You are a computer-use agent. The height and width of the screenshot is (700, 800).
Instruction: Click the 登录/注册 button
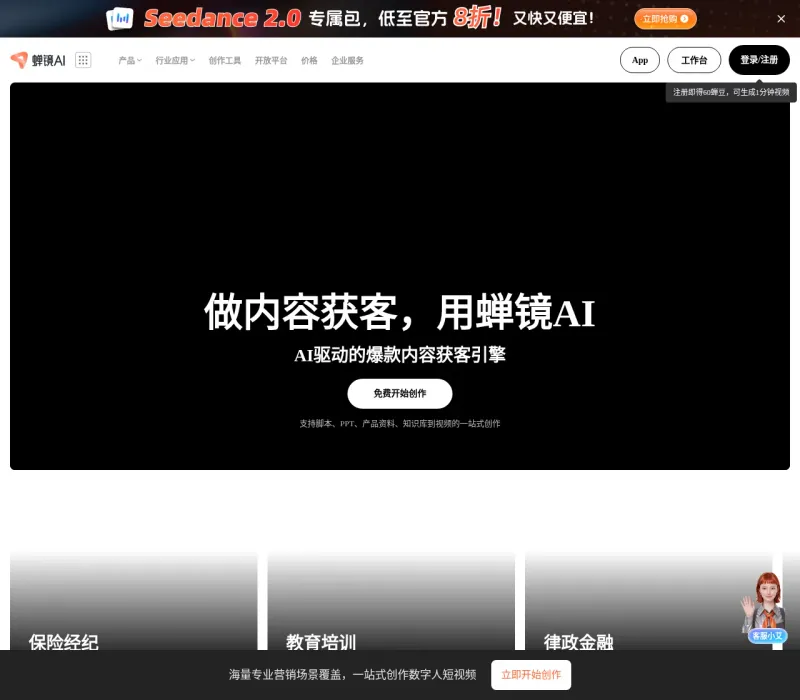pyautogui.click(x=759, y=60)
